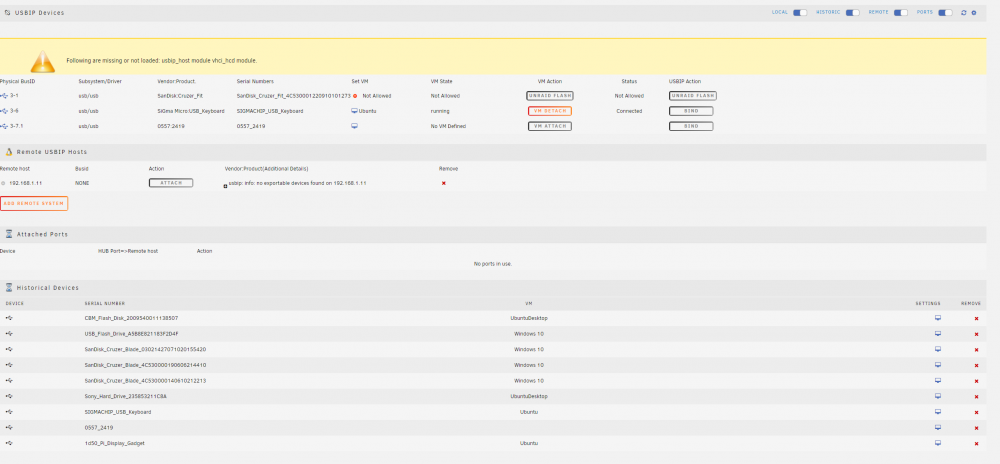Click the USBIP Devices section header icon

coord(8,12)
